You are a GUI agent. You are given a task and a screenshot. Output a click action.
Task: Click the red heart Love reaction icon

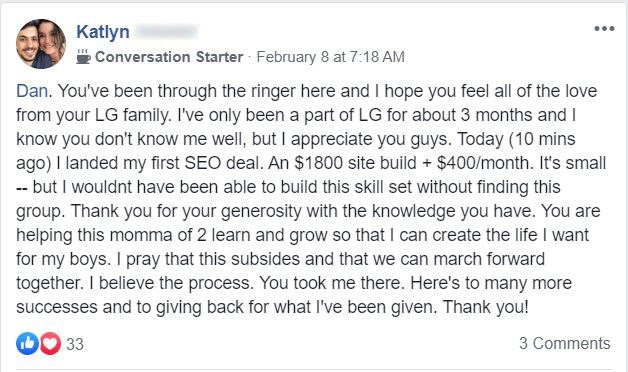pos(50,344)
